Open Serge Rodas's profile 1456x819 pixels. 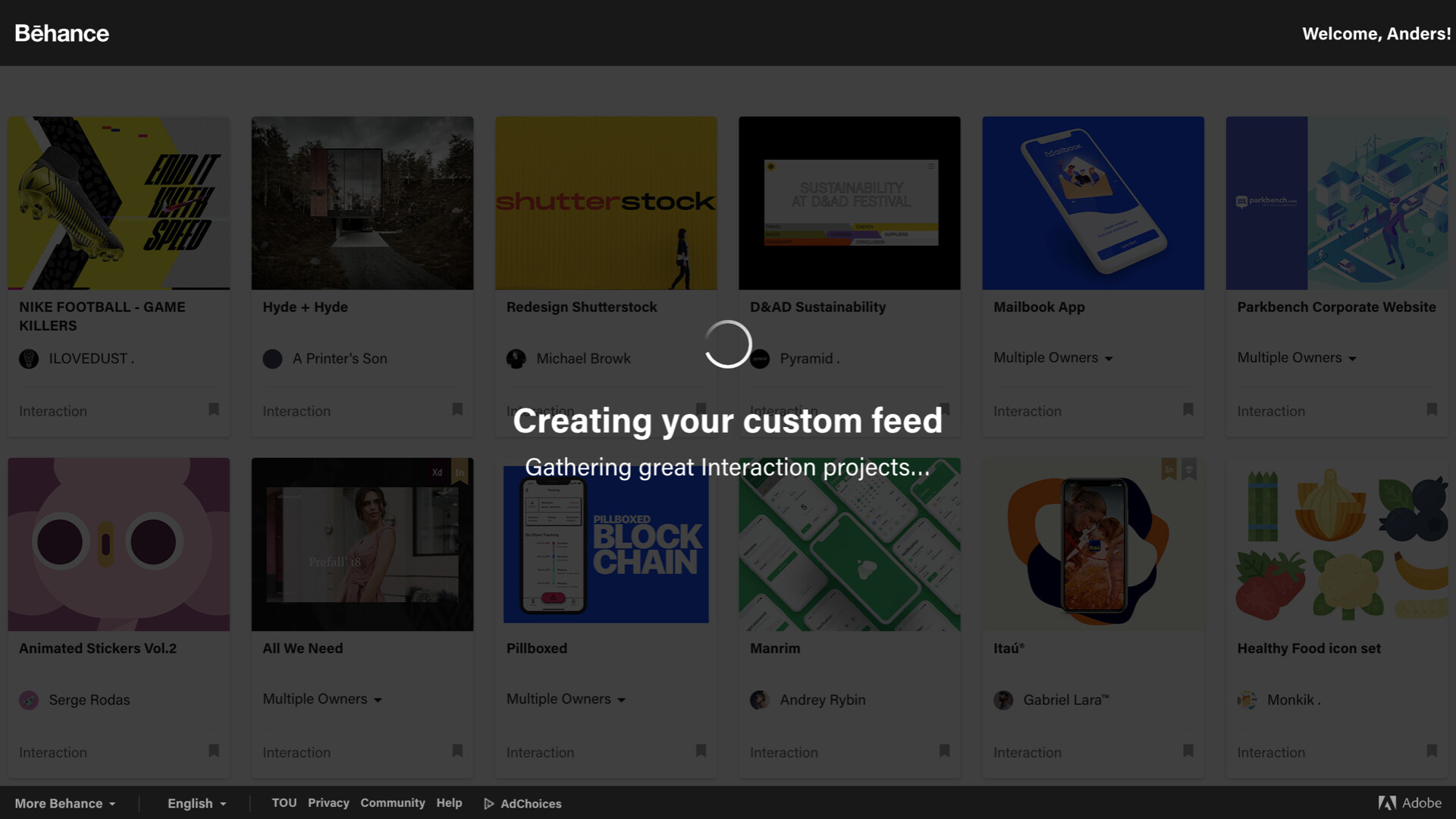coord(89,700)
